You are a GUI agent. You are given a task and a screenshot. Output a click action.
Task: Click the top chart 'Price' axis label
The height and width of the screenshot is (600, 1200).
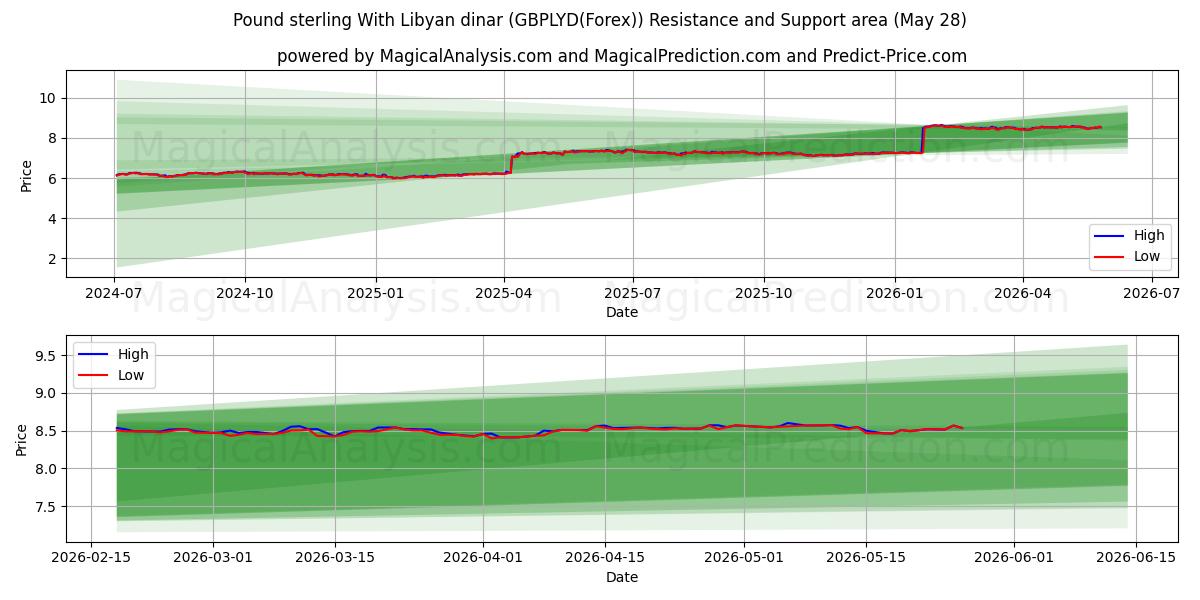(x=27, y=175)
